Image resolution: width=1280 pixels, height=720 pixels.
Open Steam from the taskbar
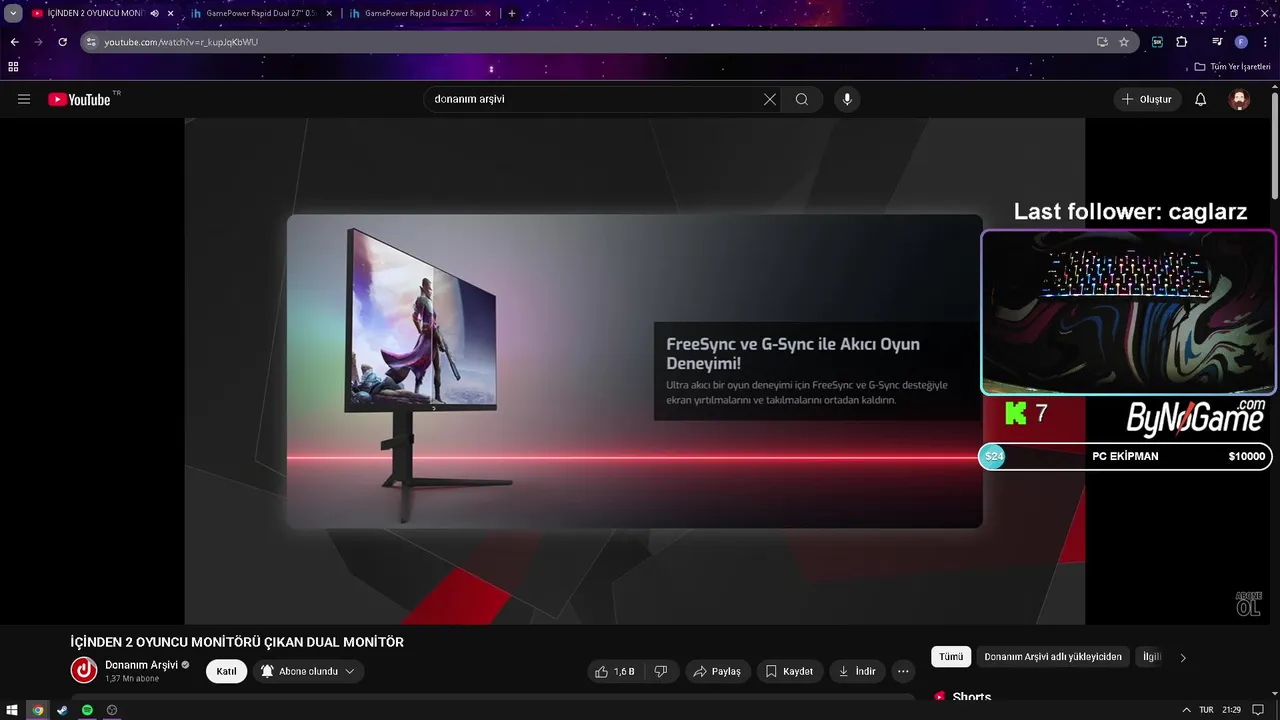[62, 710]
